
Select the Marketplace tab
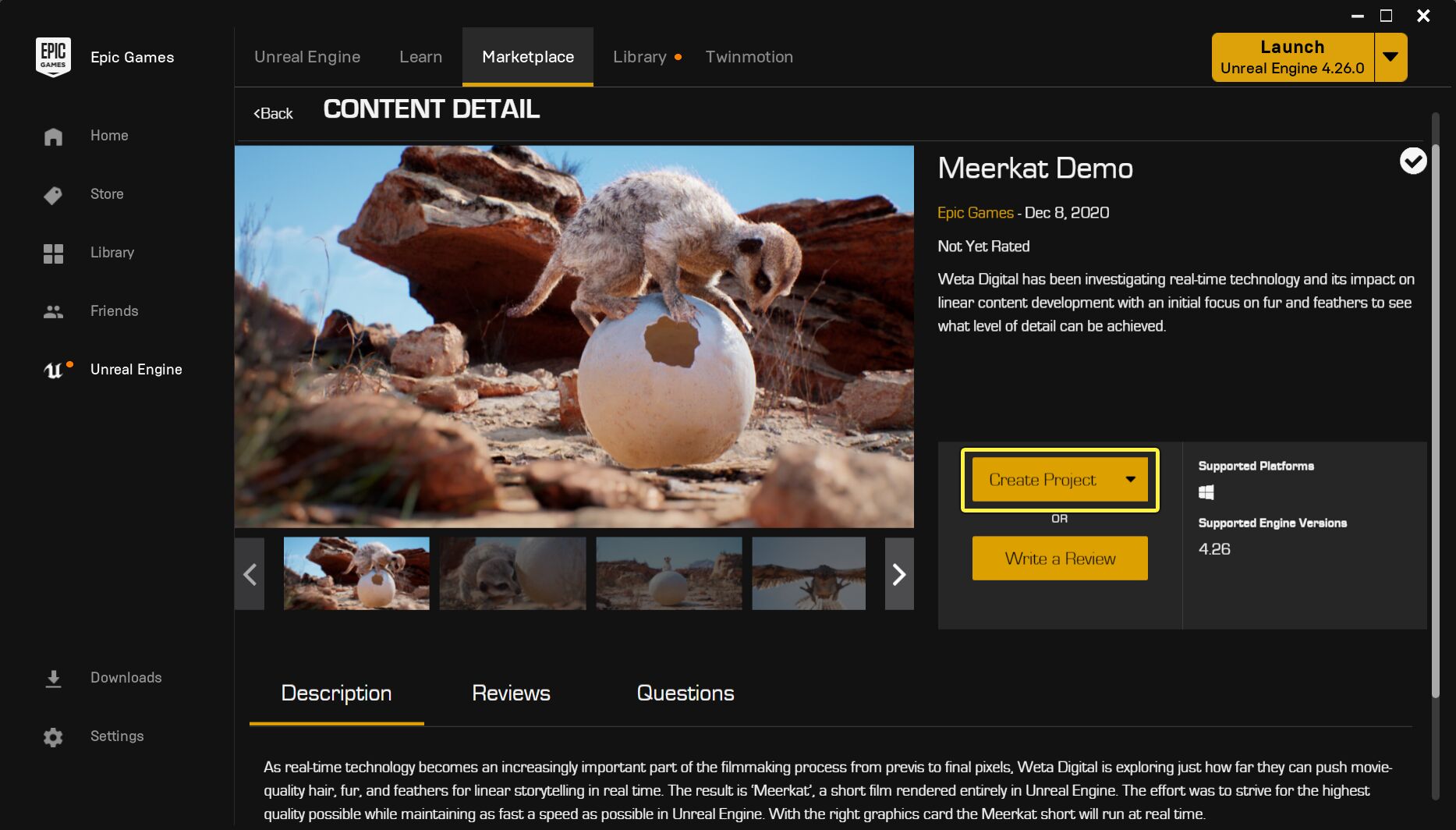coord(528,56)
